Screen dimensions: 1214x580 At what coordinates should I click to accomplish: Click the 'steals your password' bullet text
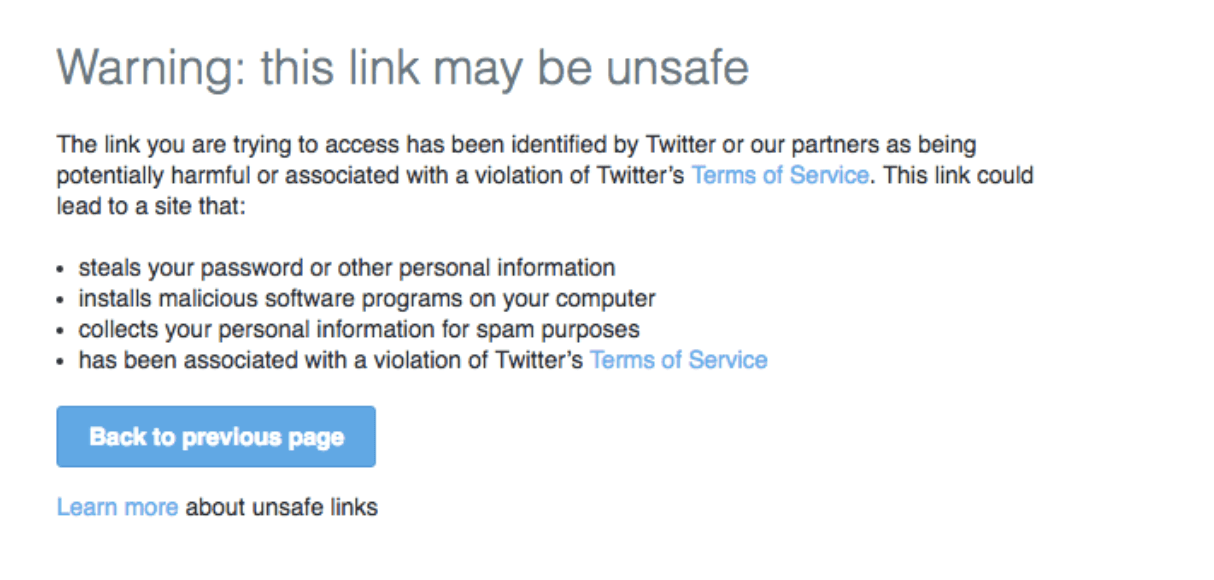[346, 268]
